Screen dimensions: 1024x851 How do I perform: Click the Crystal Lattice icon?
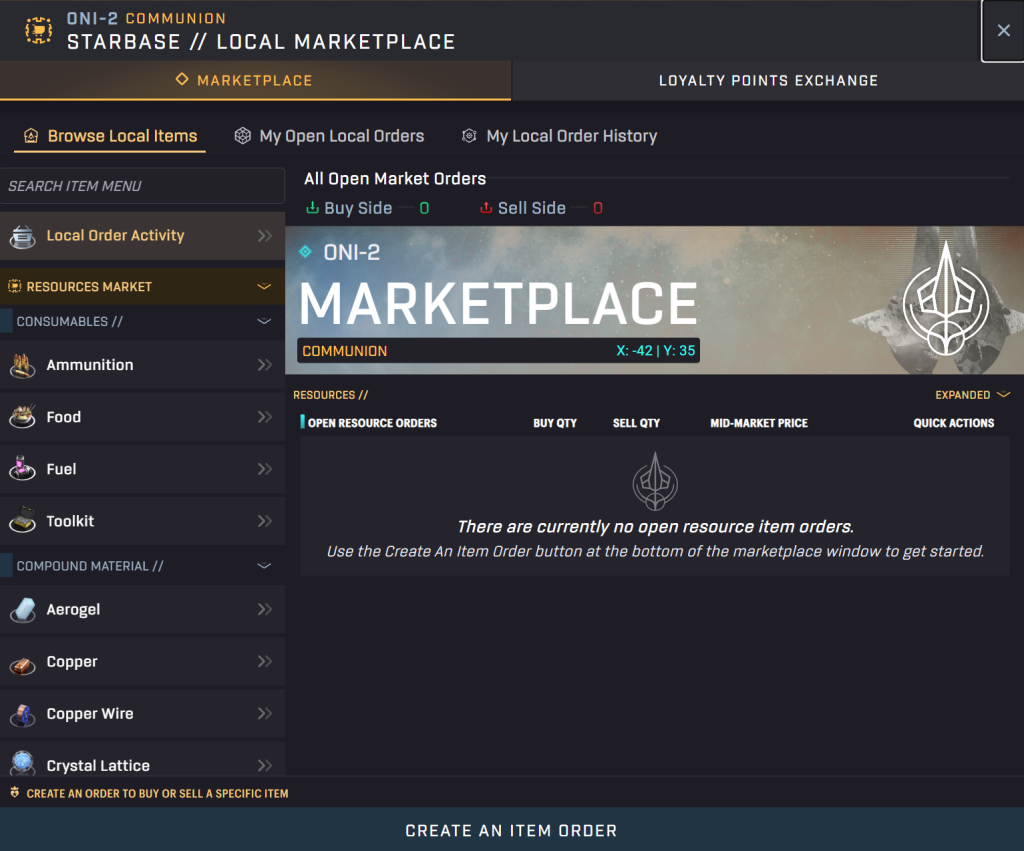coord(22,765)
